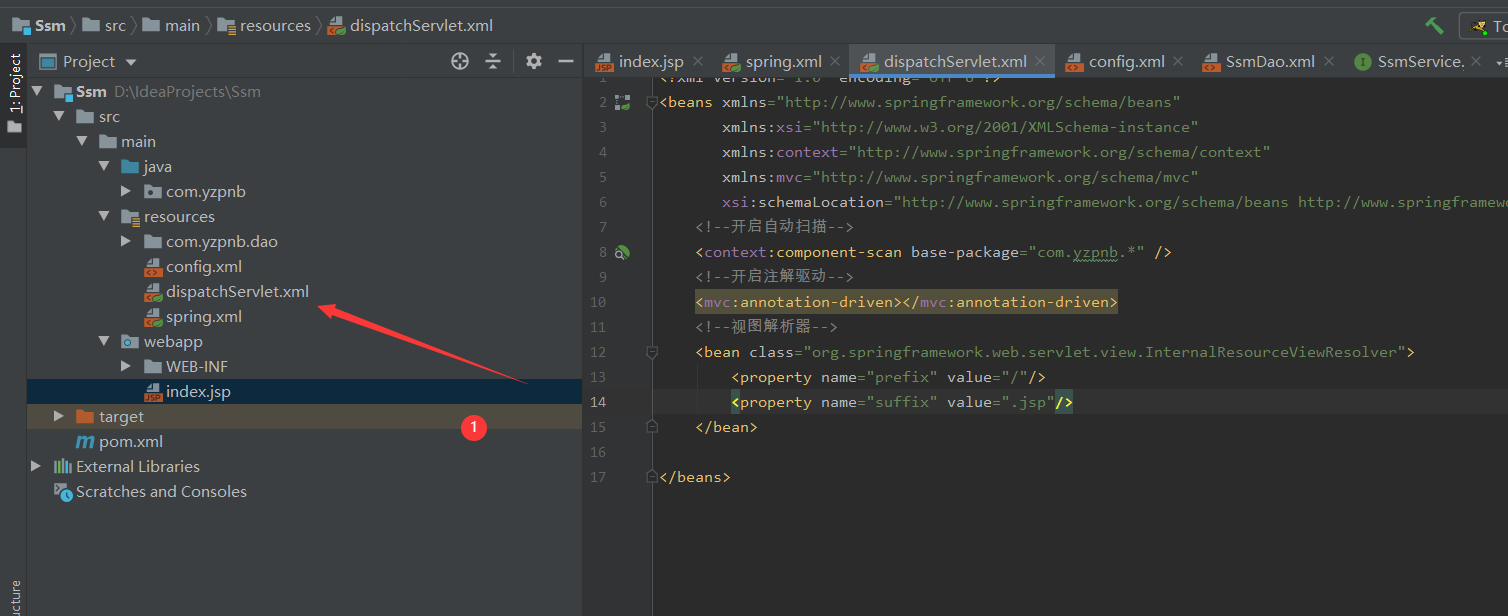Collapse all nodes via Project panel toolbar icon
This screenshot has height=616, width=1508.
tap(493, 61)
